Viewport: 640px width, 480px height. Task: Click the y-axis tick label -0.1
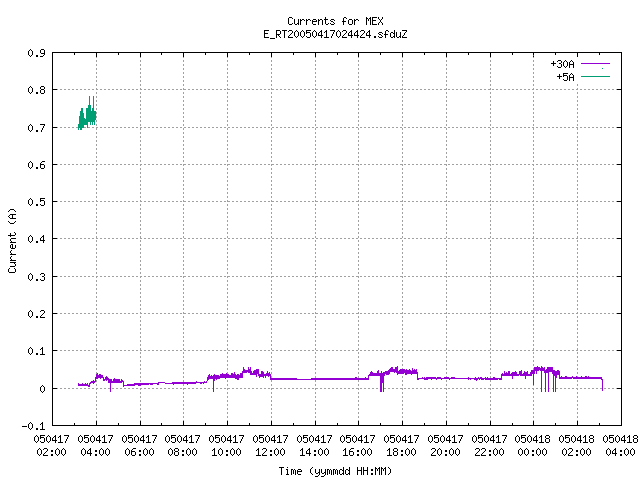pyautogui.click(x=33, y=426)
